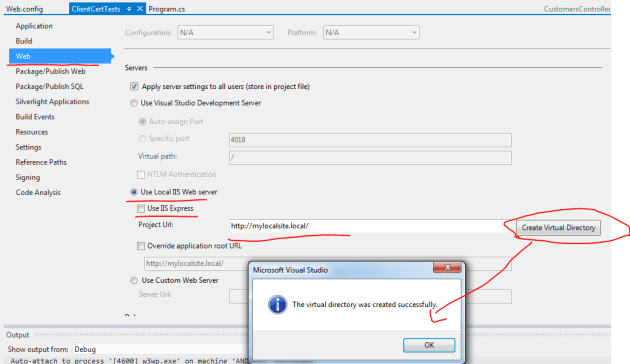Close the Microsoft Visual Studio dialog
630x364 pixels.
447,267
